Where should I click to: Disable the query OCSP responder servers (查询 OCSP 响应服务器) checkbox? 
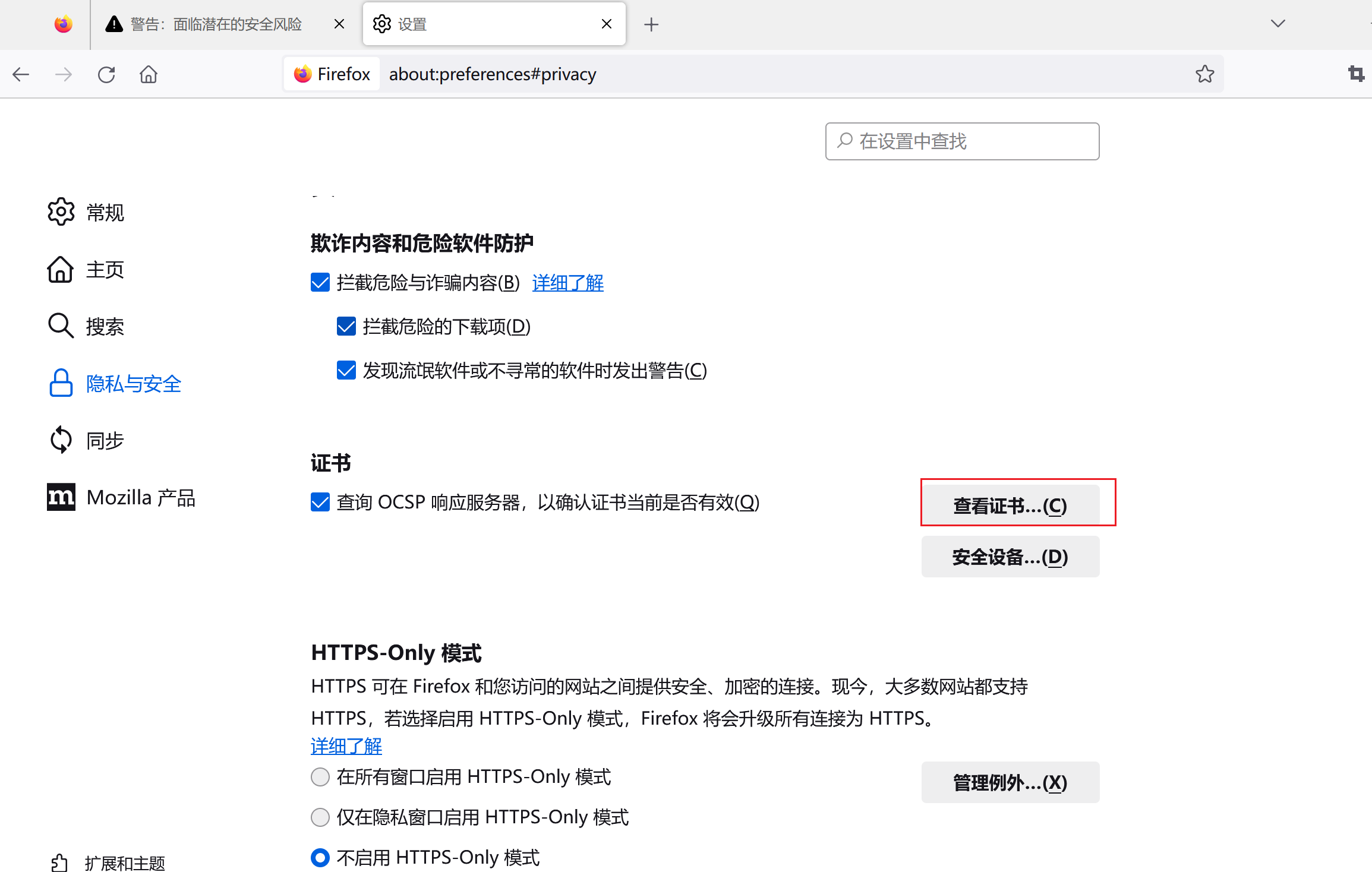pyautogui.click(x=320, y=502)
